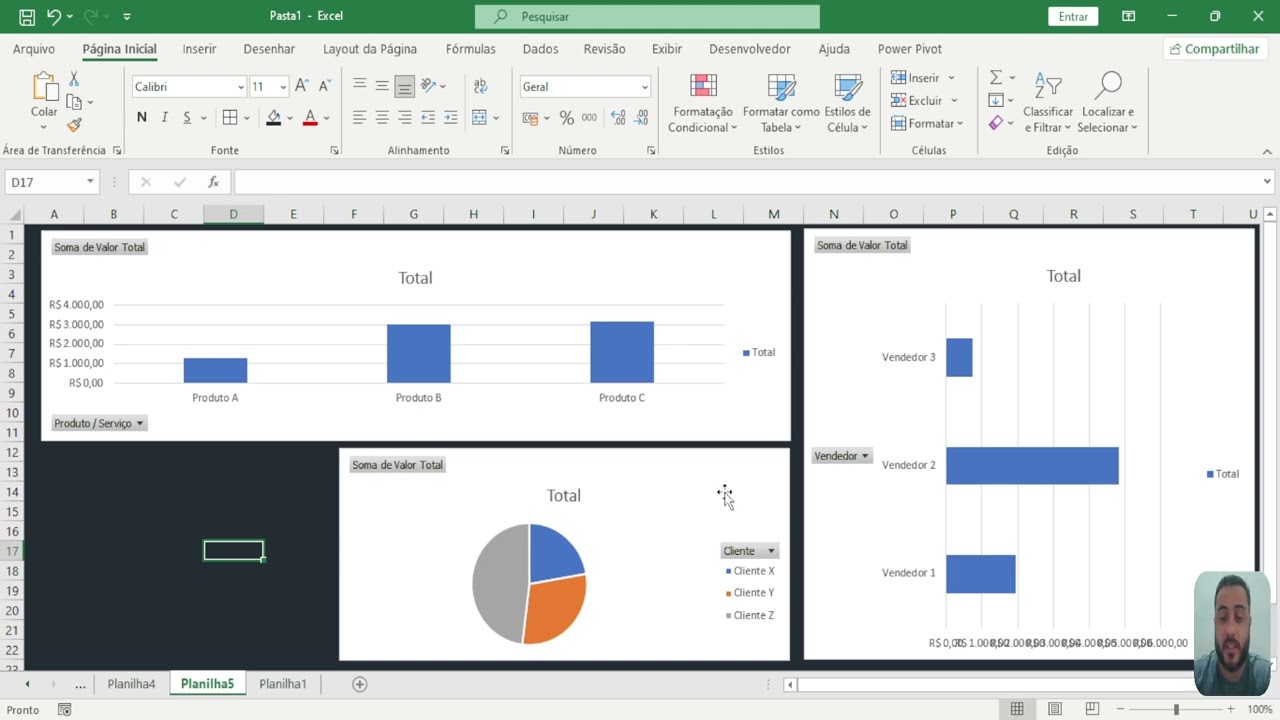Toggle Bold (N) formatting
1280x720 pixels.
click(142, 118)
